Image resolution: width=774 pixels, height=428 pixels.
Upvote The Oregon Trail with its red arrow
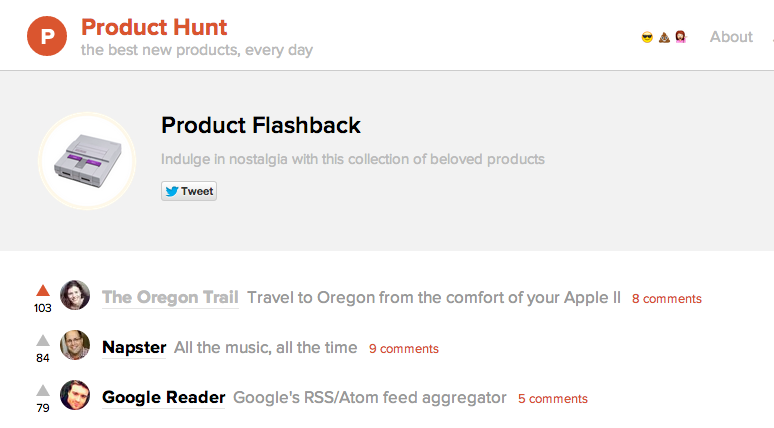click(x=43, y=290)
